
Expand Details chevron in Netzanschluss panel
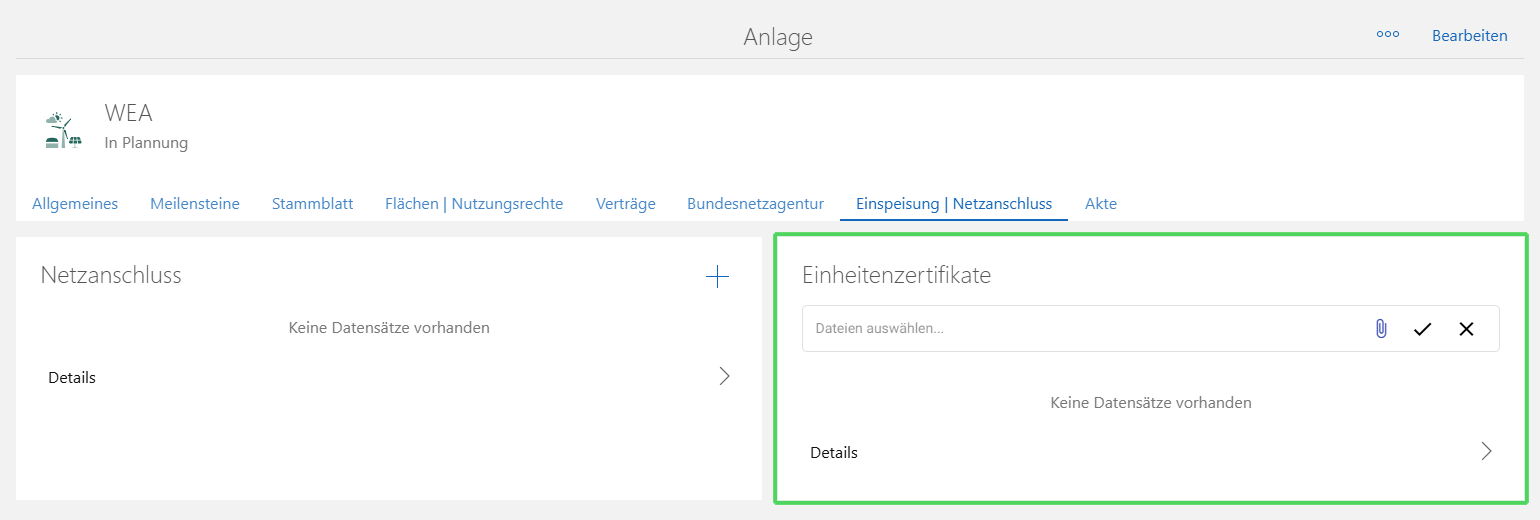coord(725,376)
